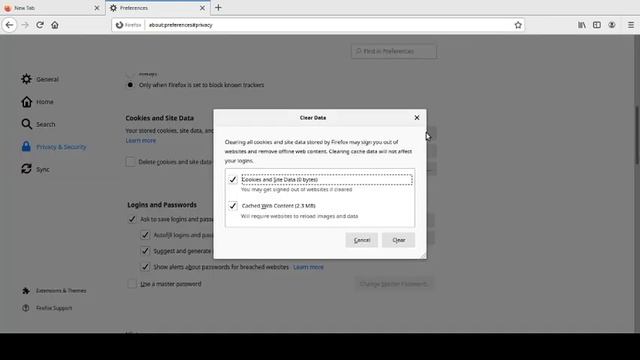Screen dimensions: 640x360
Task: Click the Find in Preferences search box
Action: [x=393, y=51]
